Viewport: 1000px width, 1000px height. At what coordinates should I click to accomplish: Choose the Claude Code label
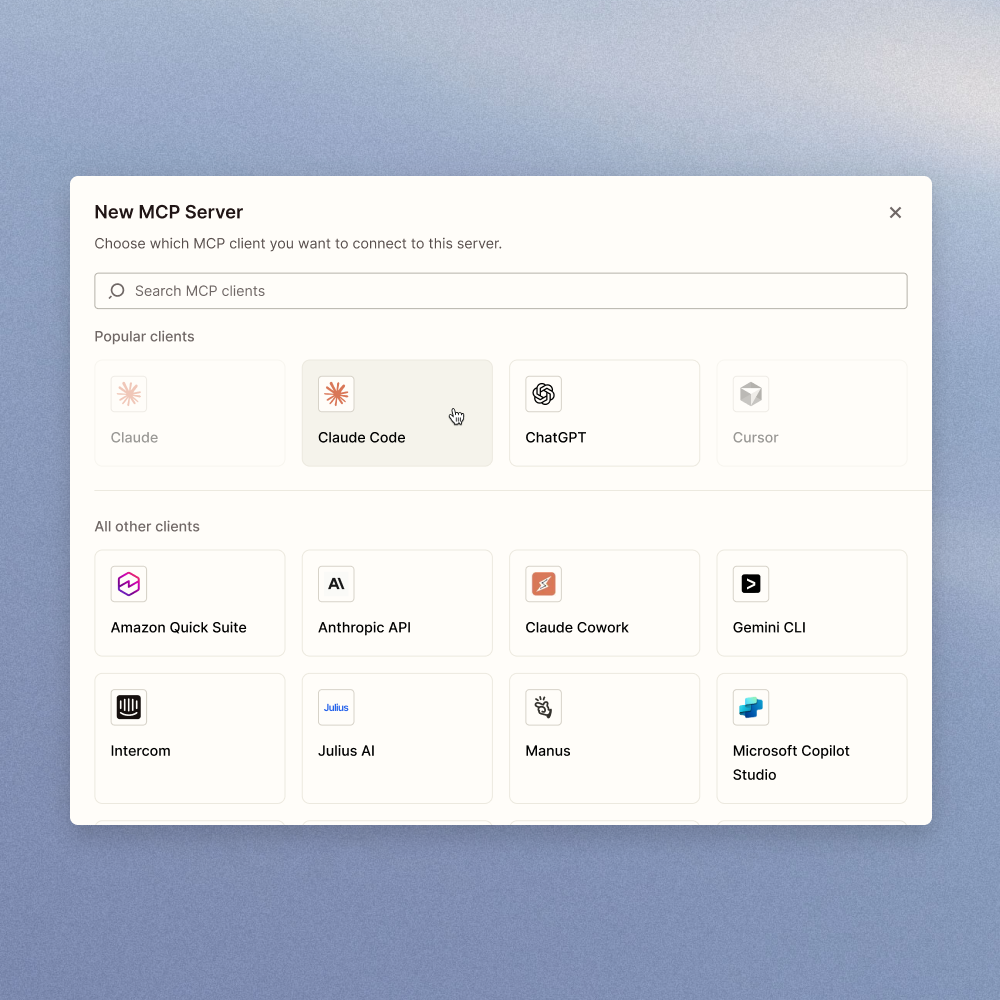tap(362, 438)
